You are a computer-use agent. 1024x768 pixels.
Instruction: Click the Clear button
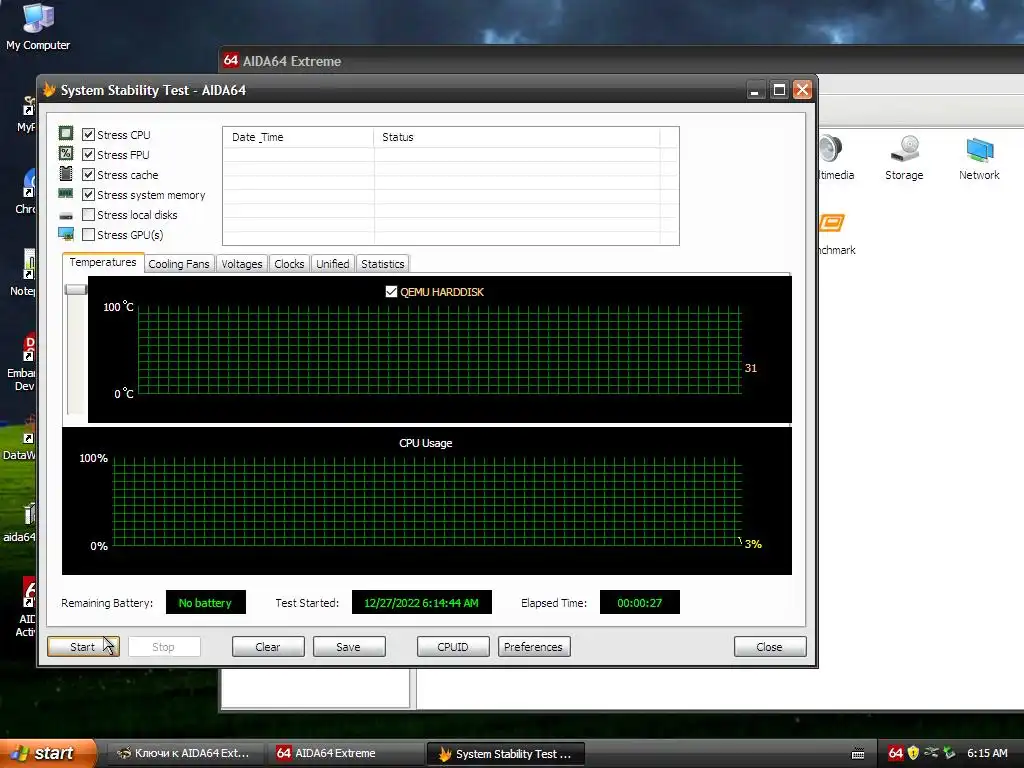268,647
